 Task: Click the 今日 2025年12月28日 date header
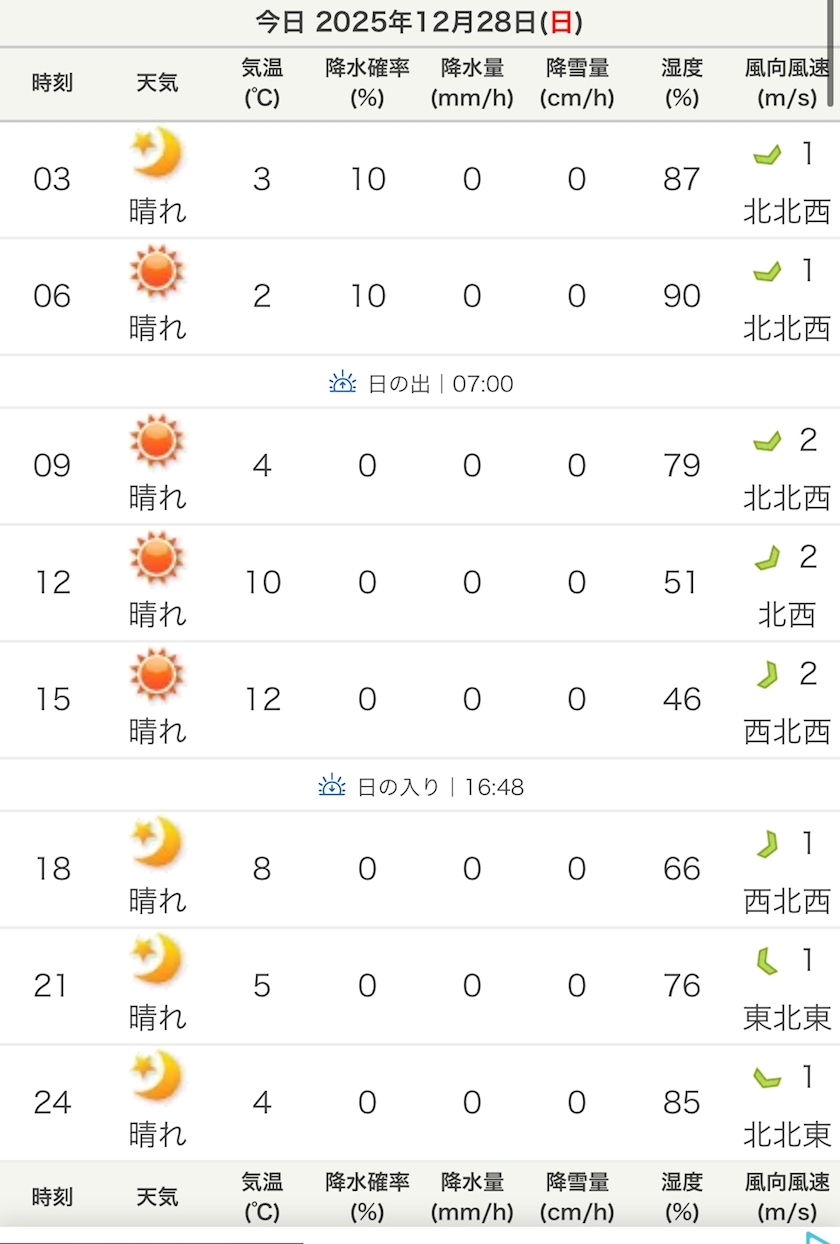(419, 22)
